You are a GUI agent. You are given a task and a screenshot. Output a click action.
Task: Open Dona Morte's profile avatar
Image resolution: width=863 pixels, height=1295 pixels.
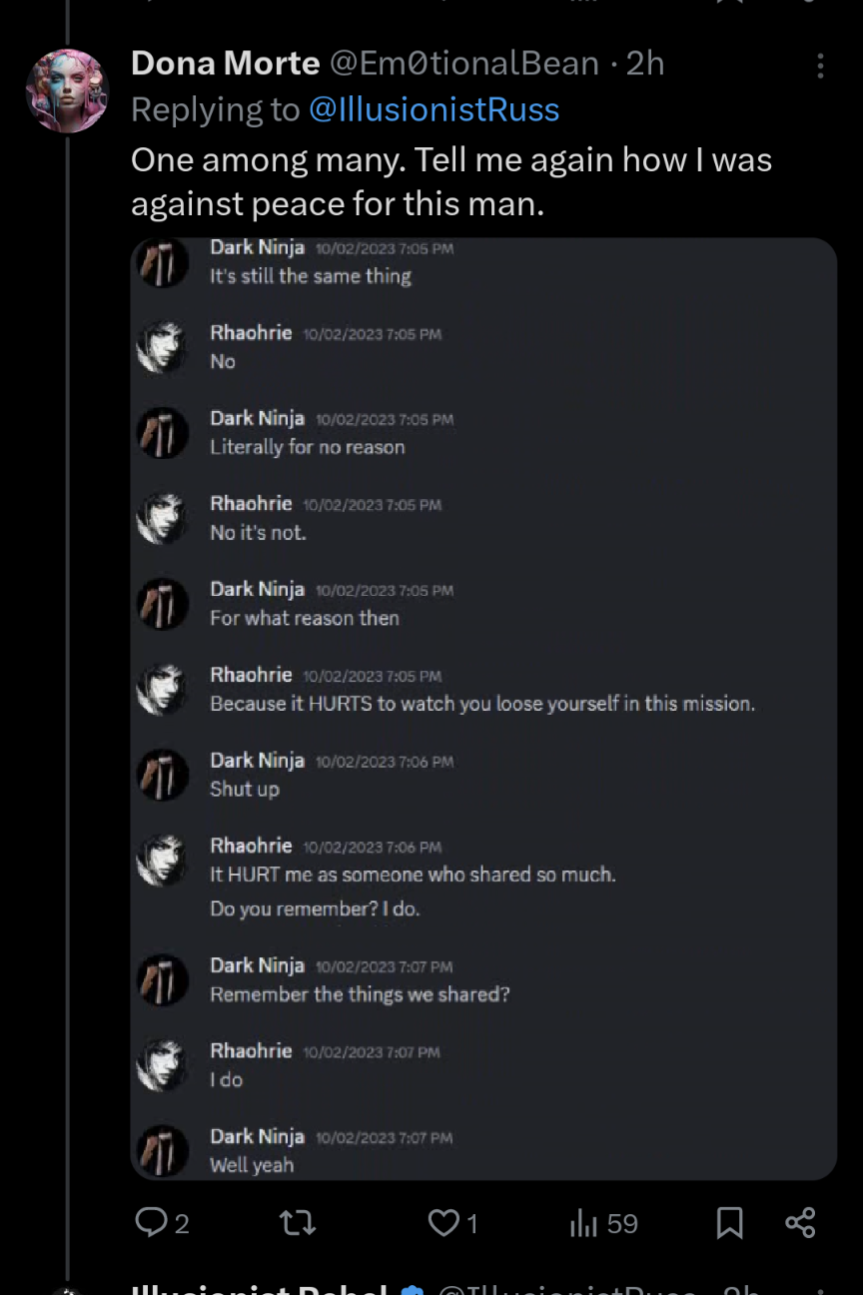tap(67, 90)
